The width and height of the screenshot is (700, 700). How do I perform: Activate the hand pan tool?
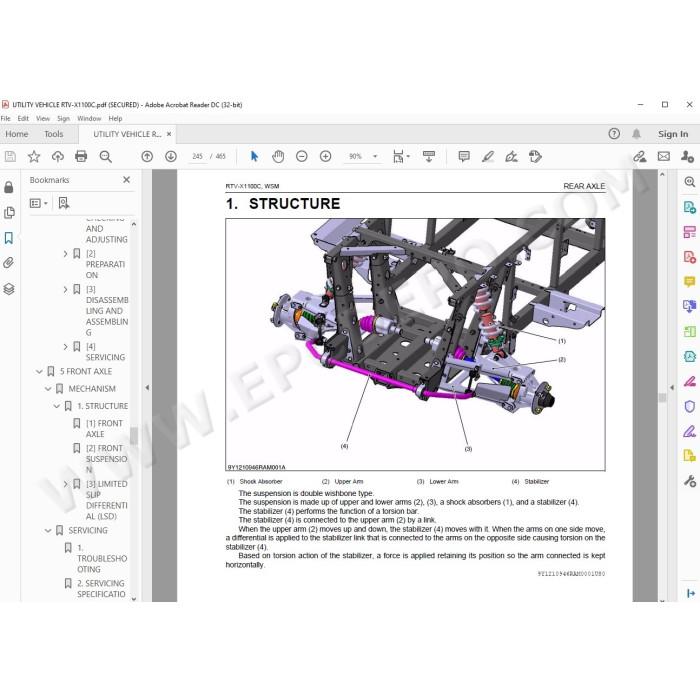[278, 156]
